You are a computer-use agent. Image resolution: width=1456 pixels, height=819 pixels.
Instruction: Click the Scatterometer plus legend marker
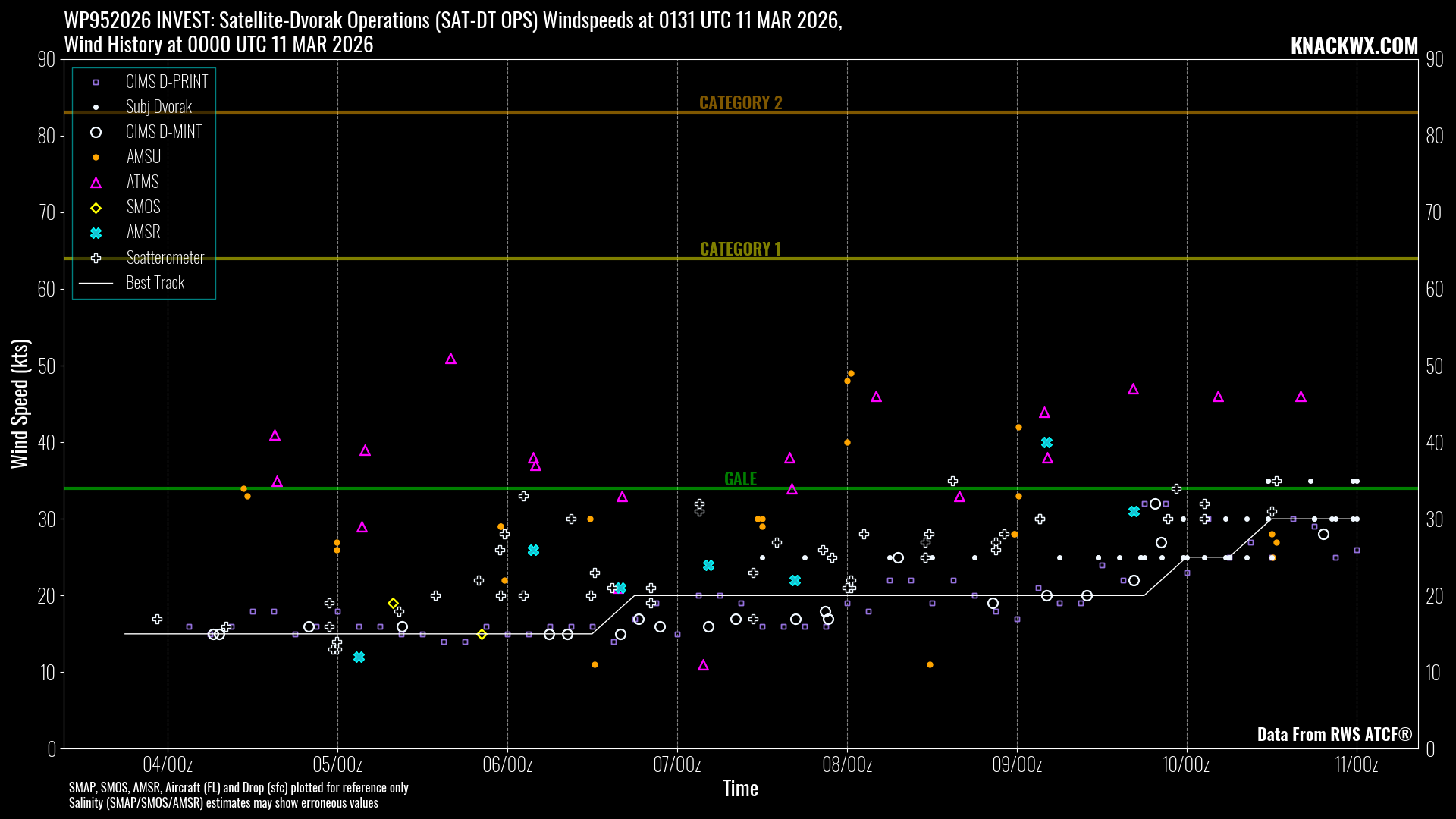(x=96, y=258)
